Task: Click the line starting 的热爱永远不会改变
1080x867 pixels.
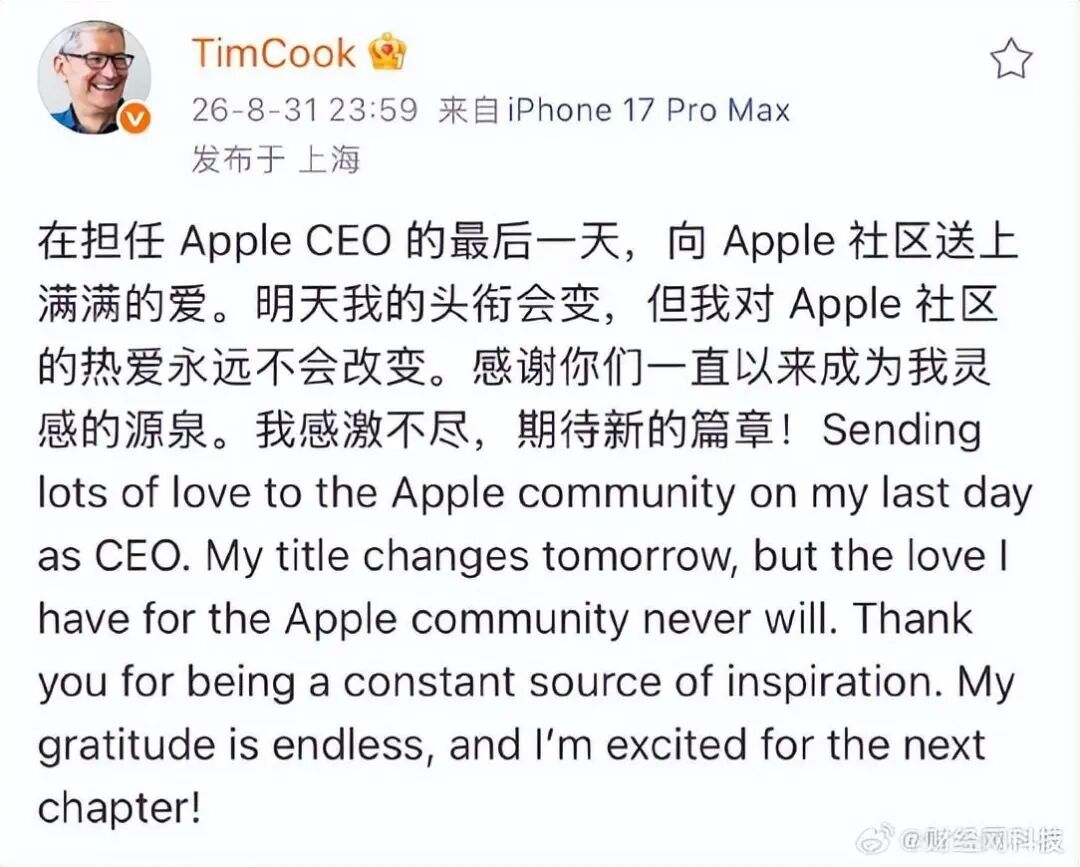Action: [514, 367]
